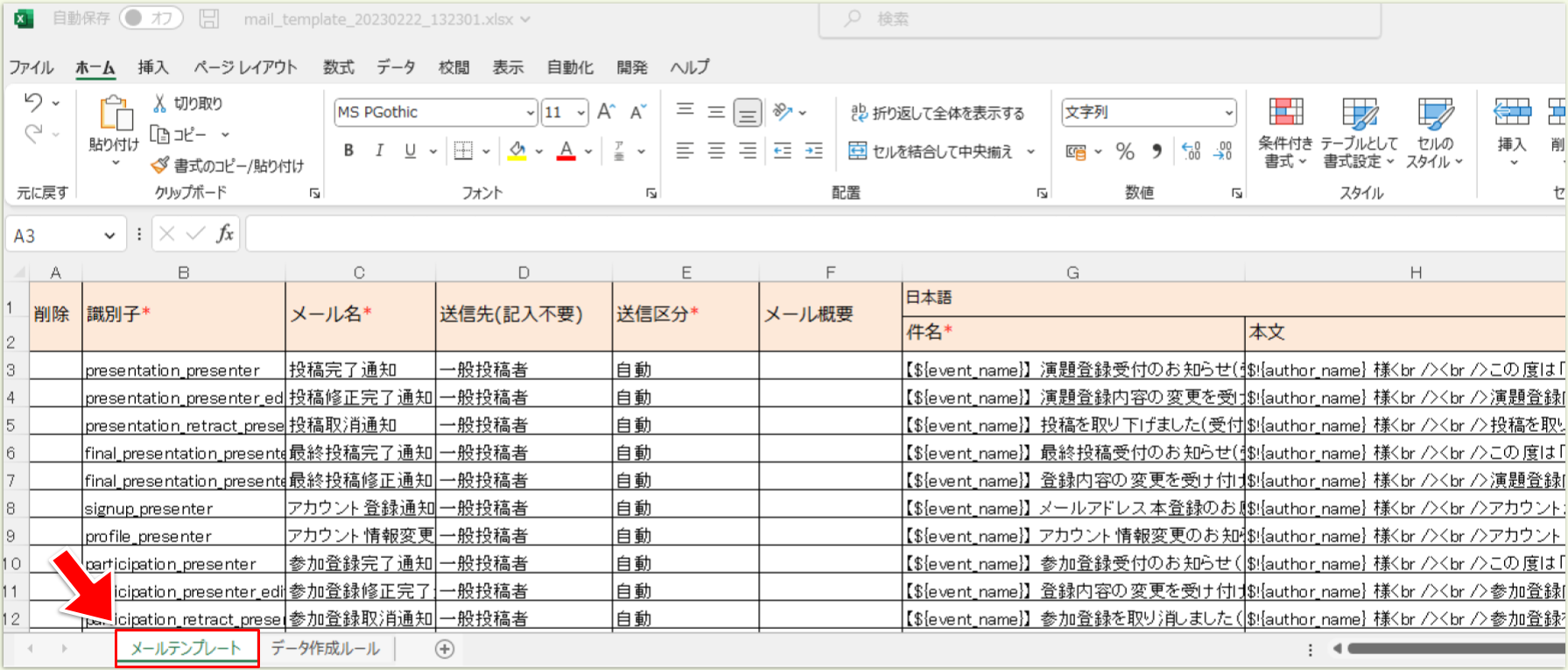Viewport: 1568px width, 670px height.
Task: Click the Borders icon
Action: 463,151
